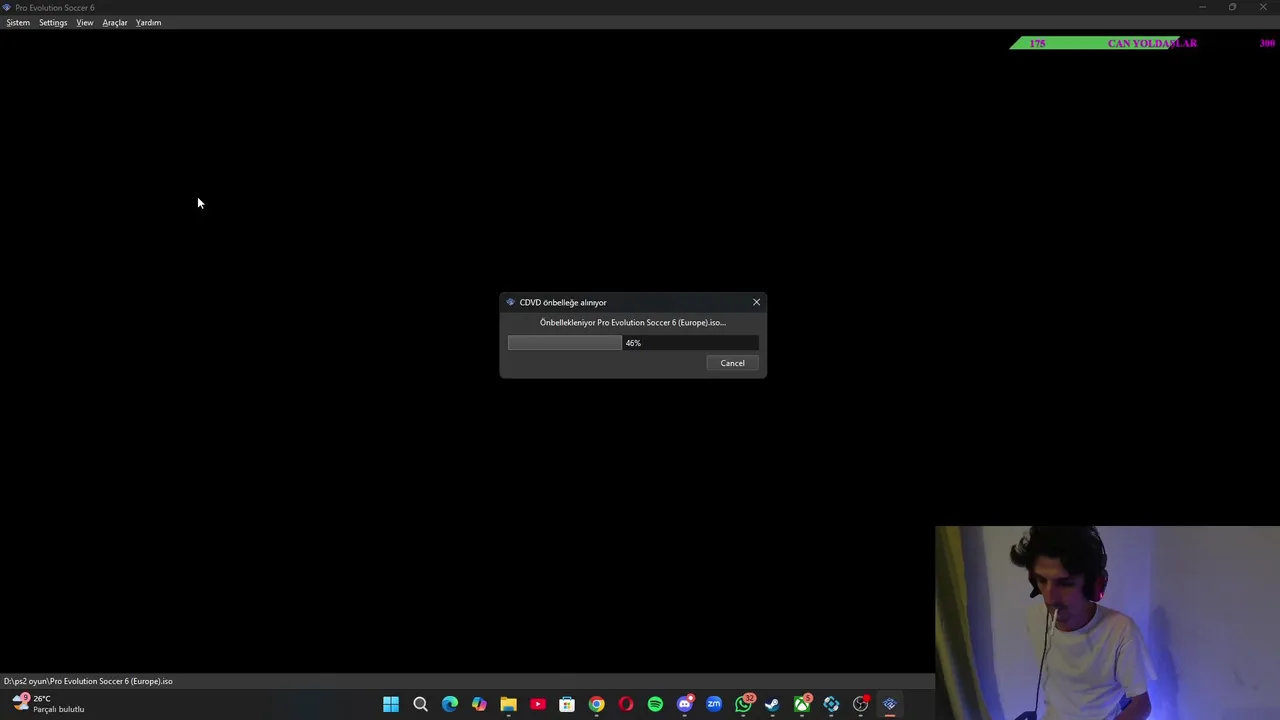Click the 46% caching progress bar

pyautogui.click(x=633, y=343)
